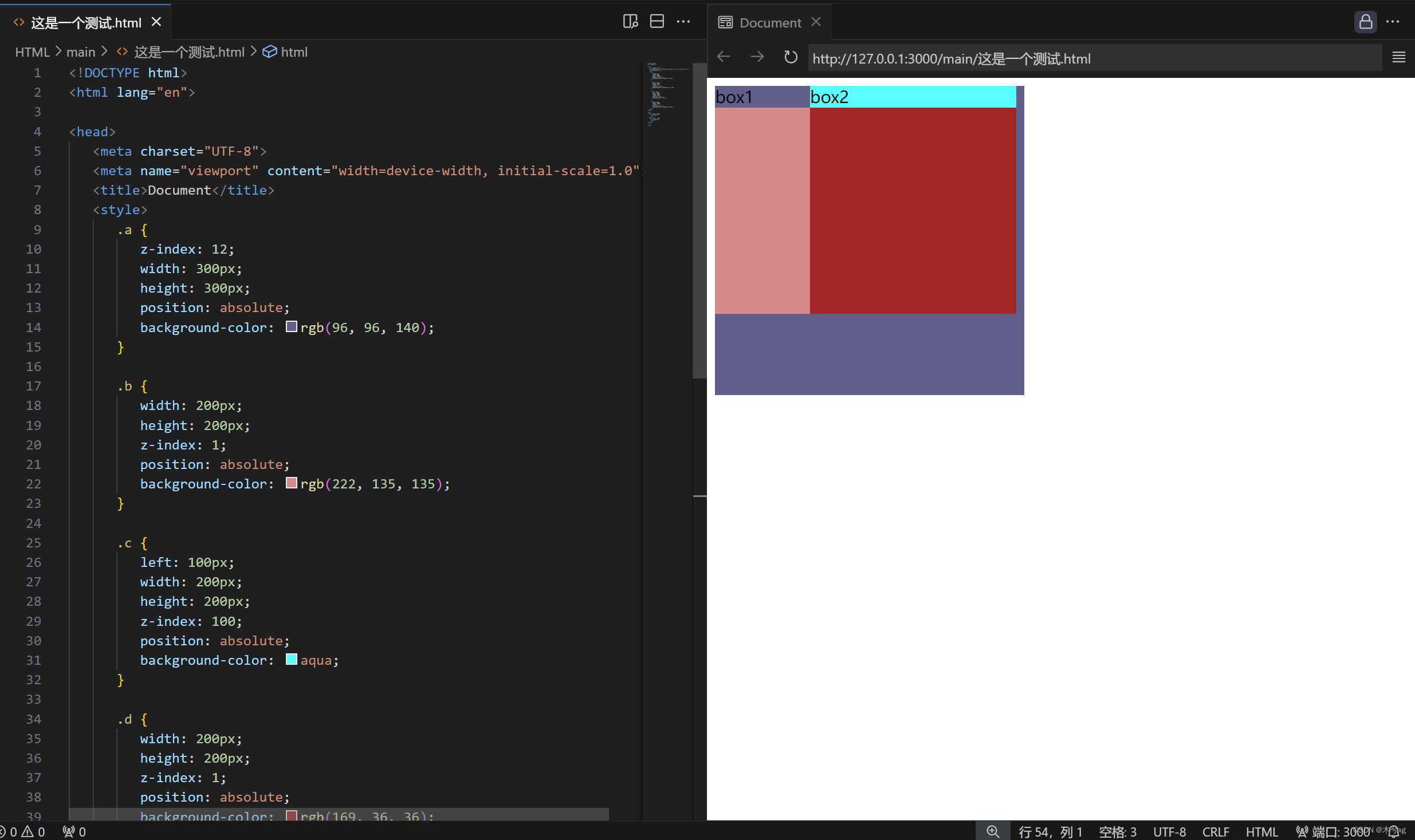1415x840 pixels.
Task: Reload the preview page
Action: point(791,57)
